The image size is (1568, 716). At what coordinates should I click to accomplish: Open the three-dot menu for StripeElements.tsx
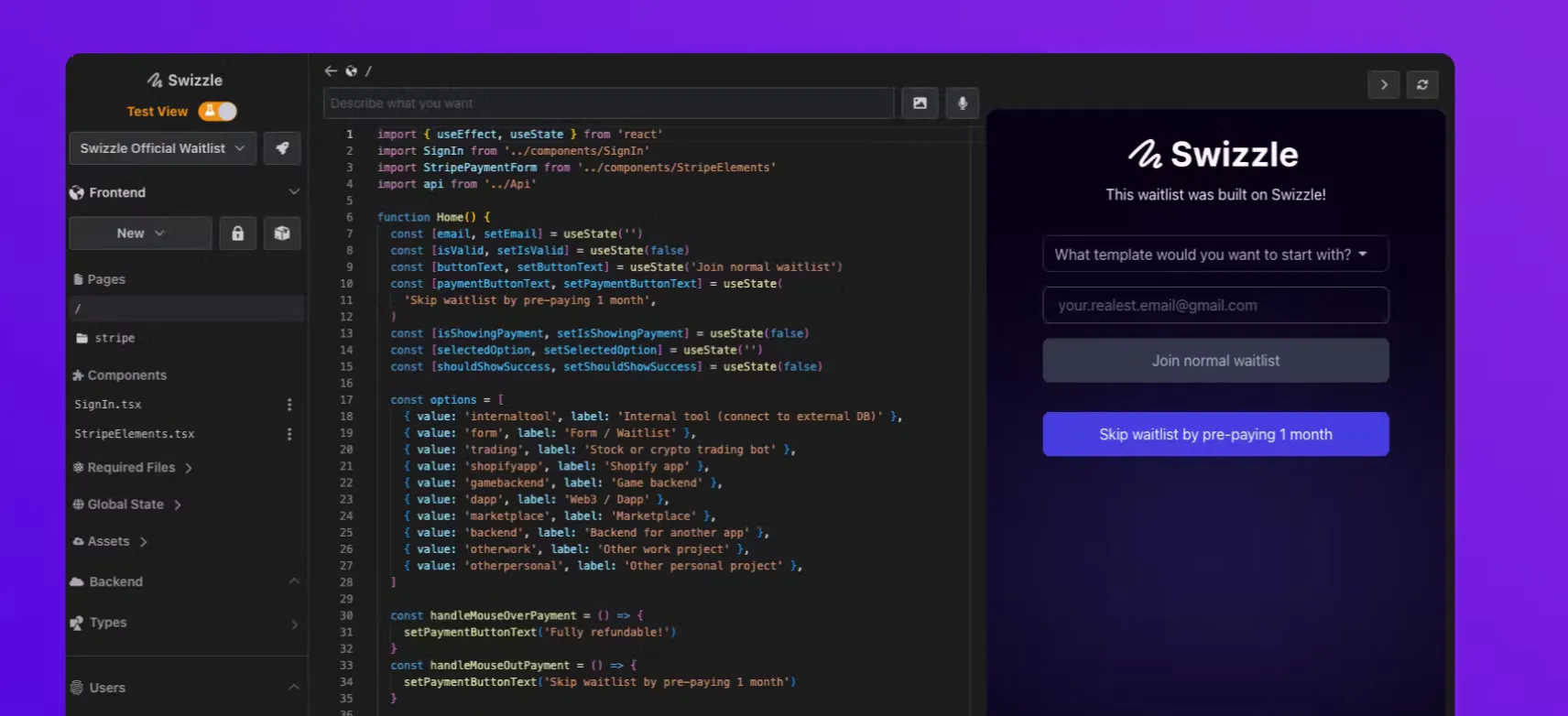[289, 434]
